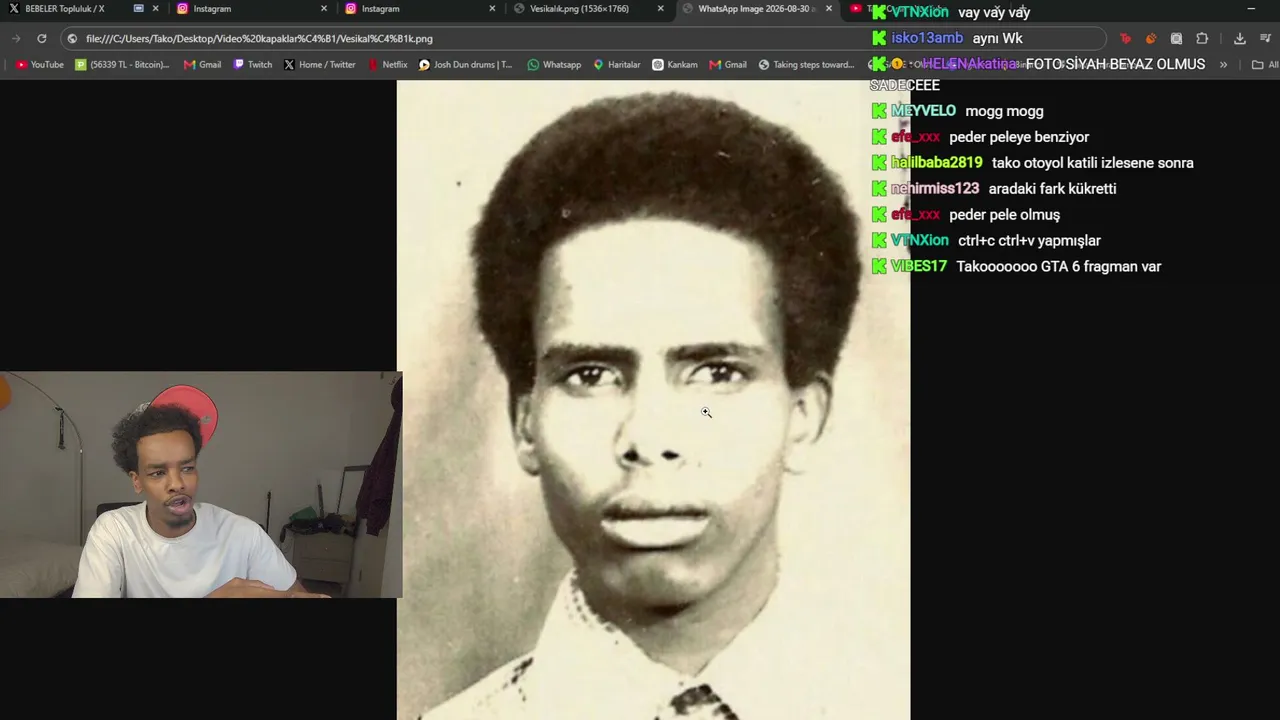Open the Home / Twitter bookmark
The image size is (1280, 720).
(x=320, y=65)
